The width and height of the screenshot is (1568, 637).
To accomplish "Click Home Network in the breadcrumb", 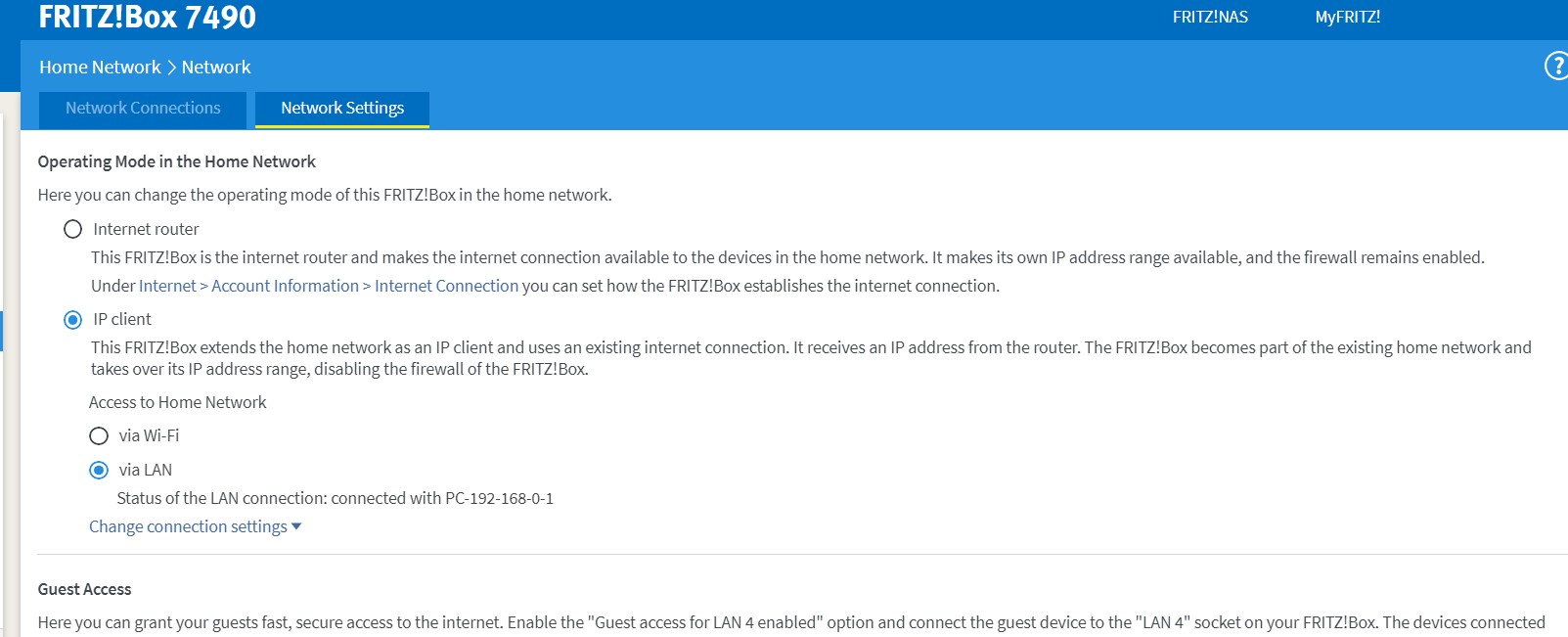I will point(100,68).
